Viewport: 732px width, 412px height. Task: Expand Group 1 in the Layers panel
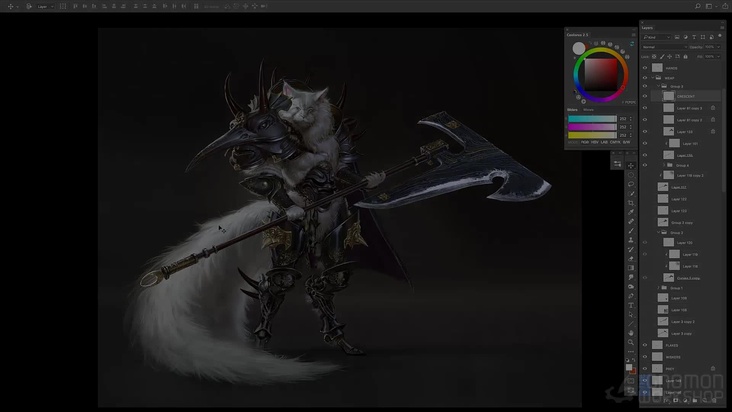pyautogui.click(x=659, y=288)
